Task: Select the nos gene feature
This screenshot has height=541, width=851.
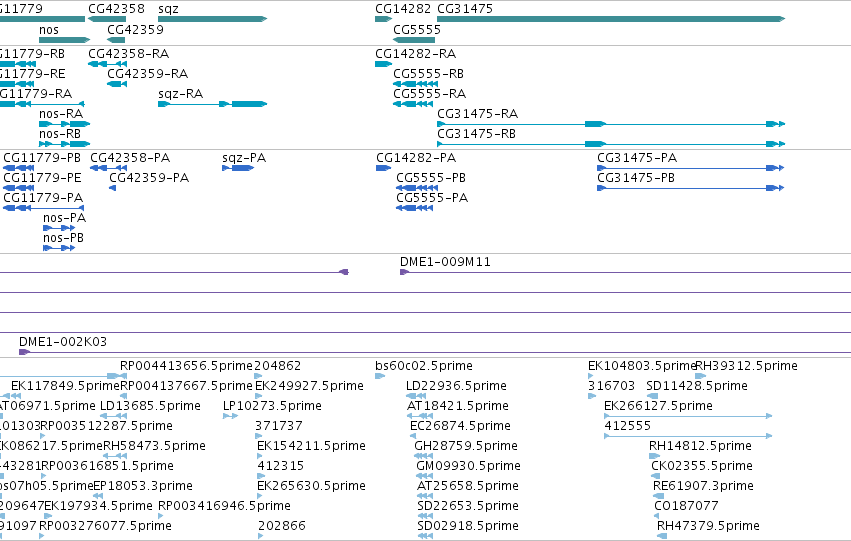Action: (x=65, y=40)
